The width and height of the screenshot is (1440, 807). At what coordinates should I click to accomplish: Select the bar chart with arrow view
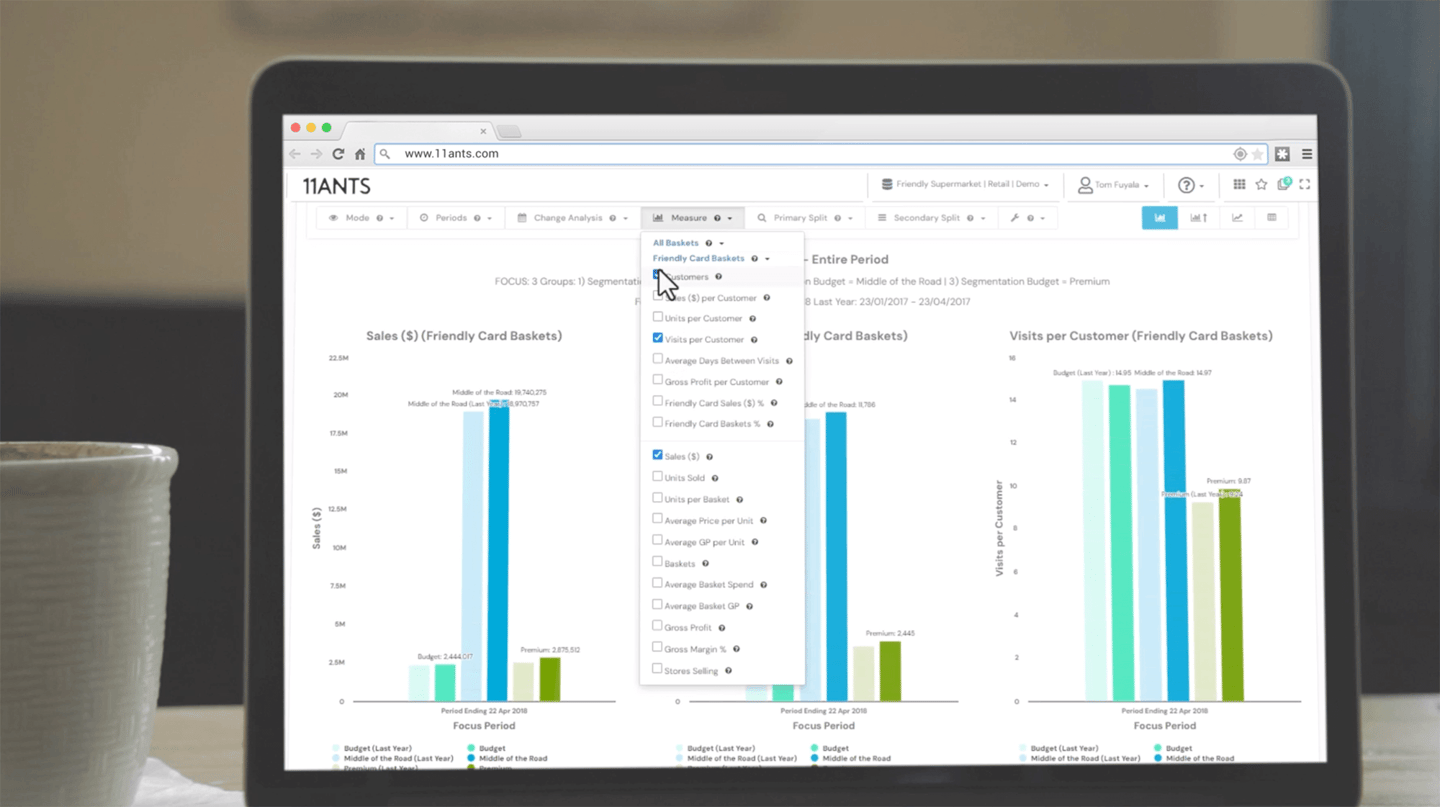[x=1198, y=218]
